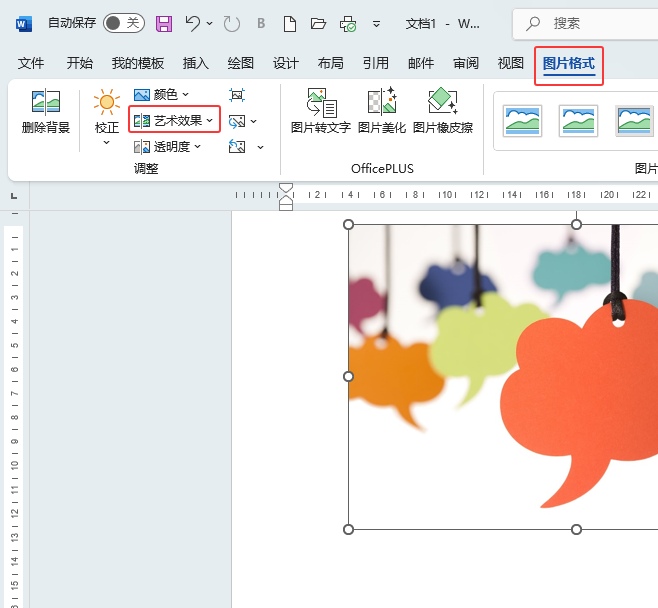Toggle the 自动保存 AutoSave switch

(x=123, y=23)
